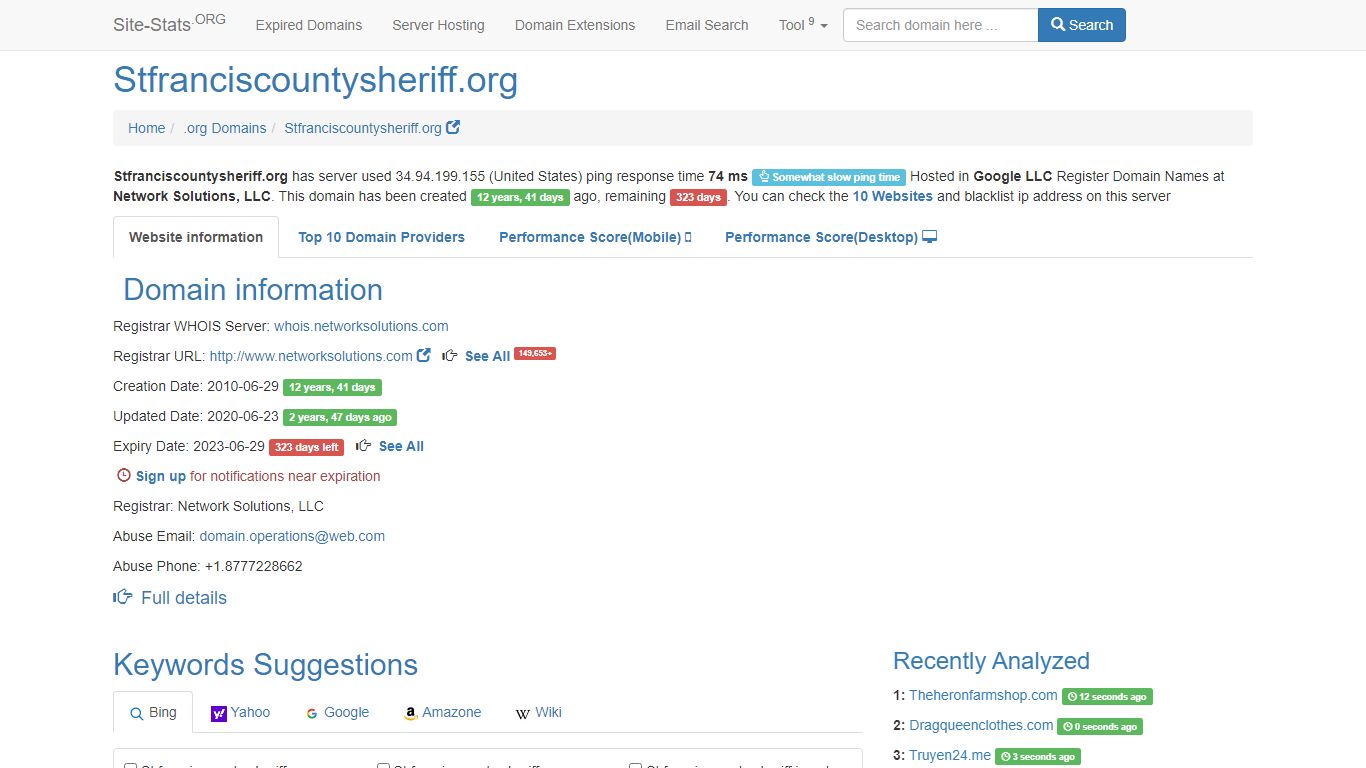The height and width of the screenshot is (768, 1366).
Task: Open Full details link
Action: 184,598
